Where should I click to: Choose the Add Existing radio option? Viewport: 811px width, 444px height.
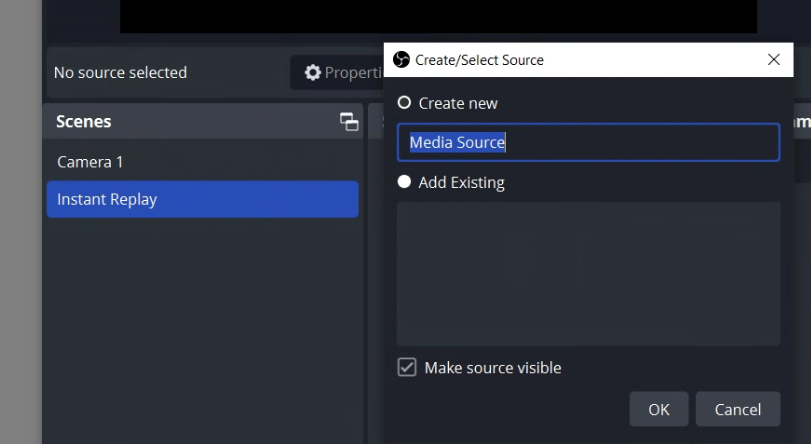pyautogui.click(x=405, y=182)
